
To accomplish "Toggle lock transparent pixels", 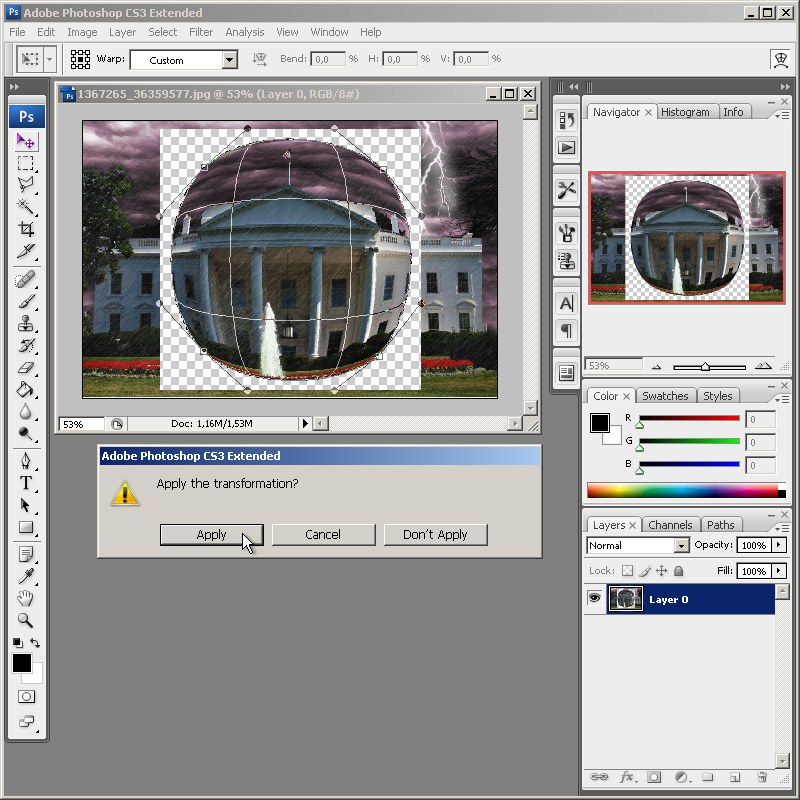I will [627, 571].
